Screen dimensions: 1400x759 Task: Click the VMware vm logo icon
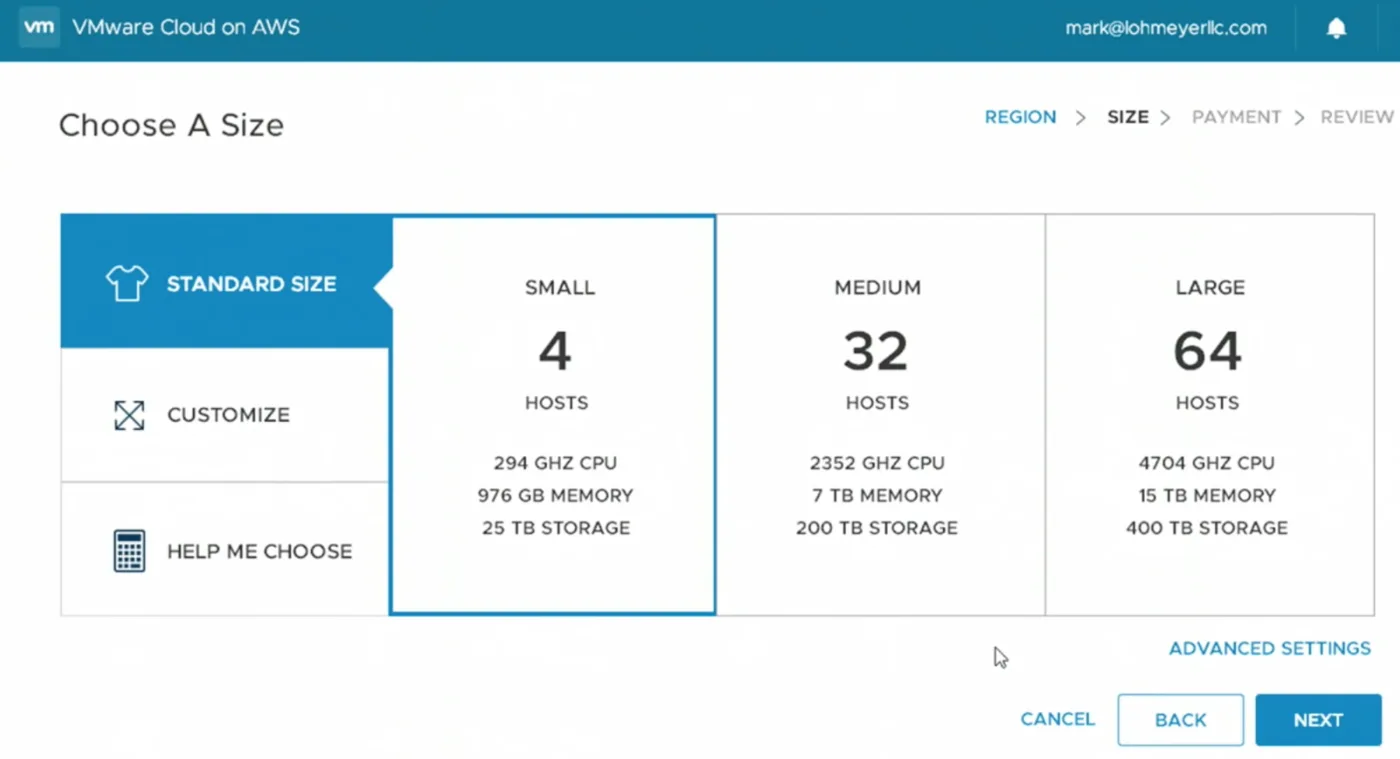coord(39,27)
